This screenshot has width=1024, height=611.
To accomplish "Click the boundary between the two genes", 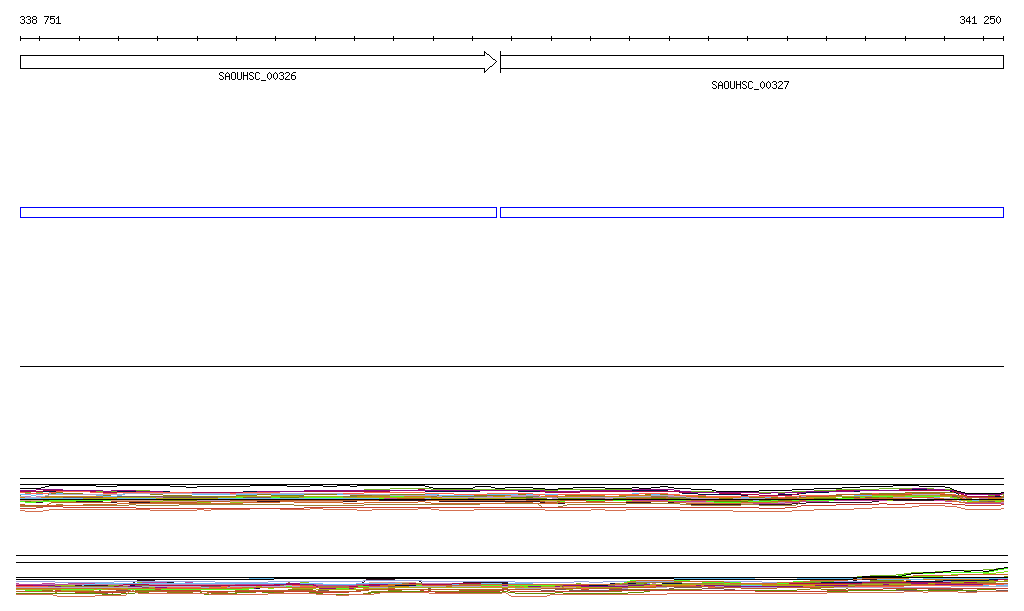I will click(x=499, y=62).
